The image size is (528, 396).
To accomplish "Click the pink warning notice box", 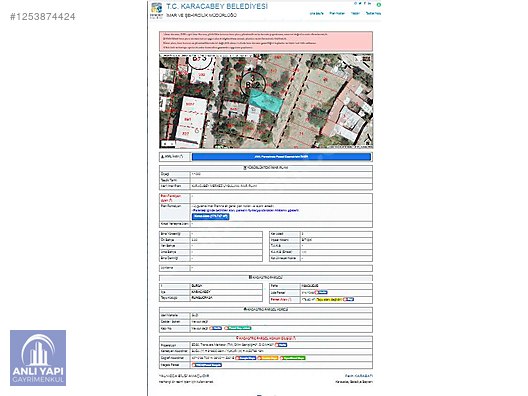I will click(266, 41).
